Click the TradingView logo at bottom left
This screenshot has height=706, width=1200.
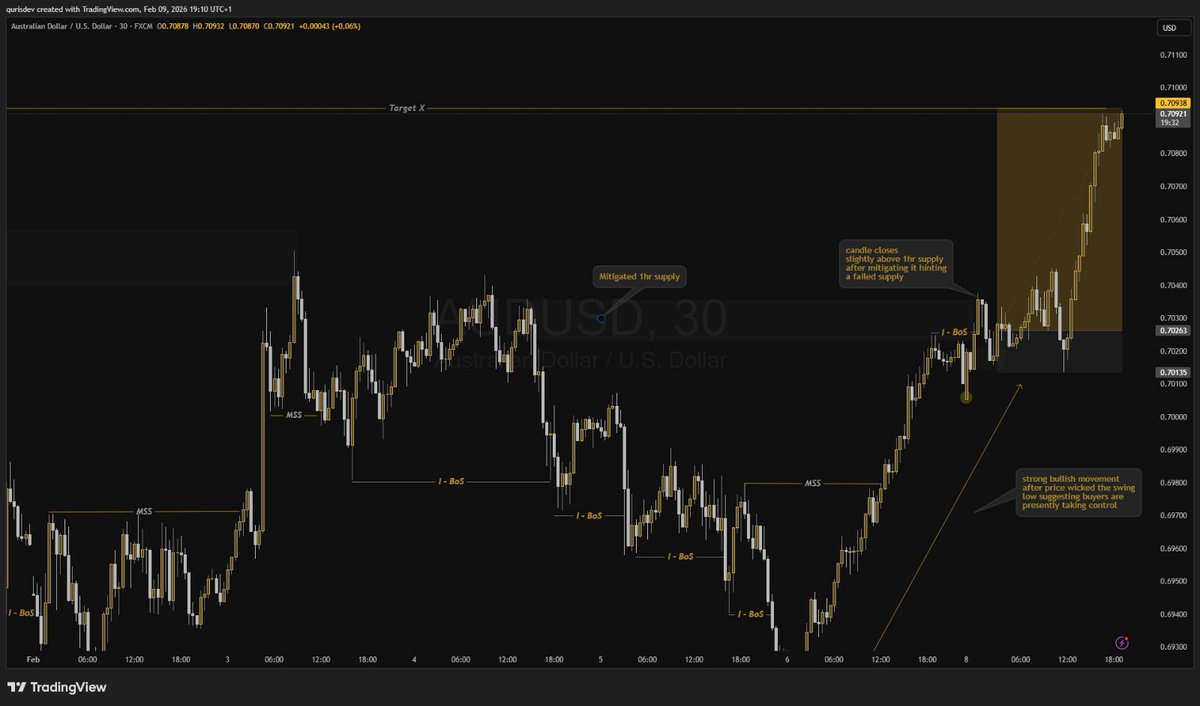click(x=57, y=688)
